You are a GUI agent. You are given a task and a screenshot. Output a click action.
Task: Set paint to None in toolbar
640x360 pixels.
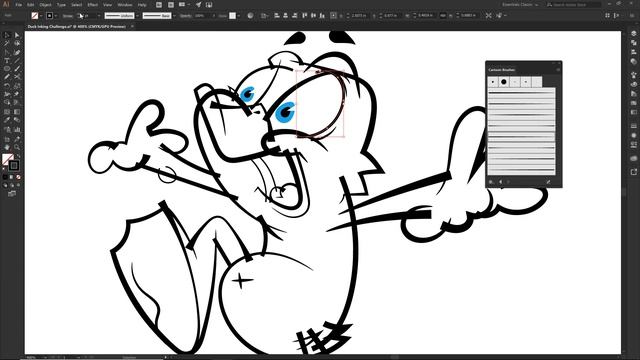(x=18, y=177)
